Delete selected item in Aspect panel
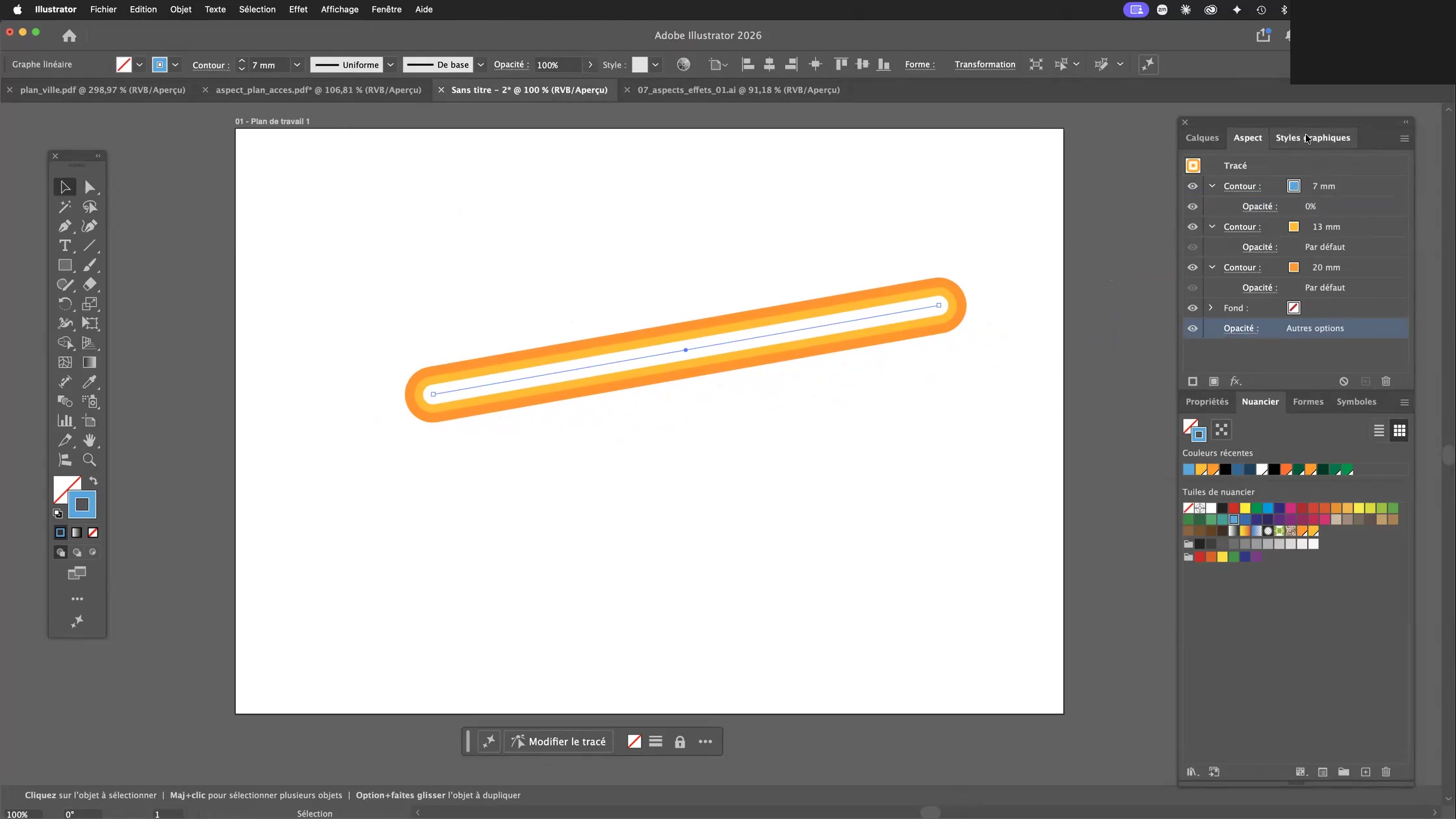 click(1386, 382)
